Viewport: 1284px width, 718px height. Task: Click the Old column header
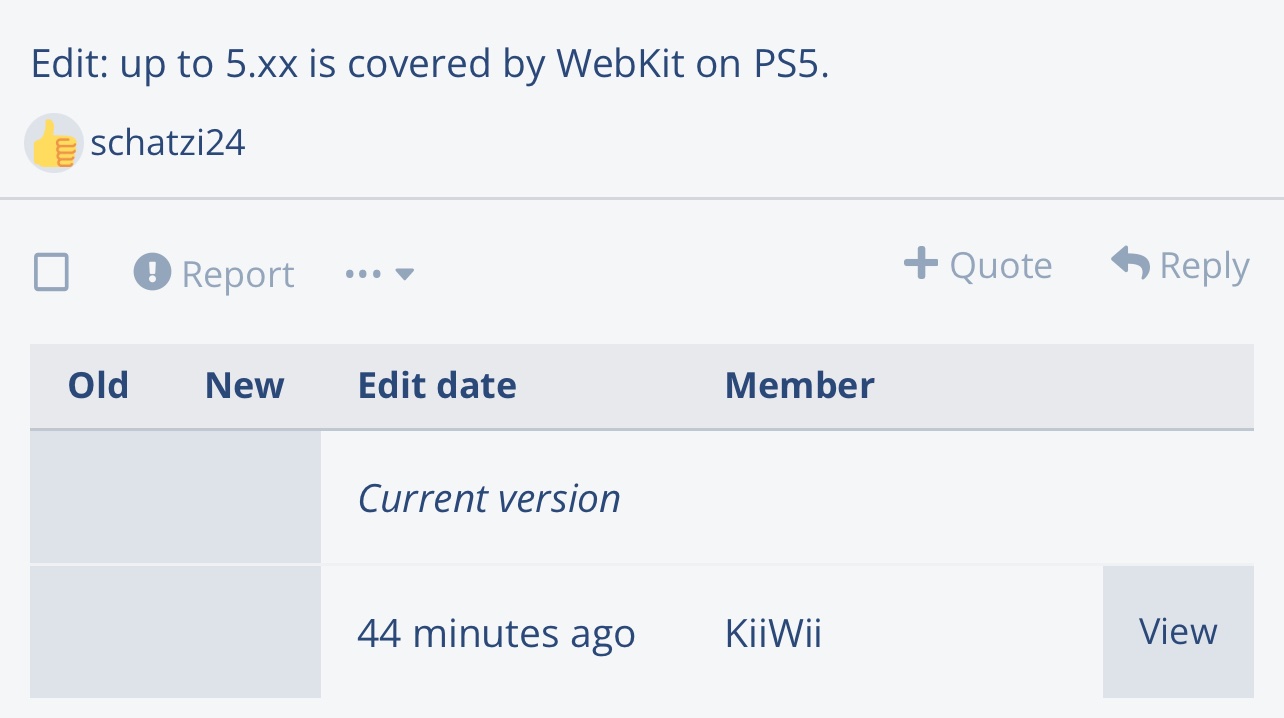(98, 386)
